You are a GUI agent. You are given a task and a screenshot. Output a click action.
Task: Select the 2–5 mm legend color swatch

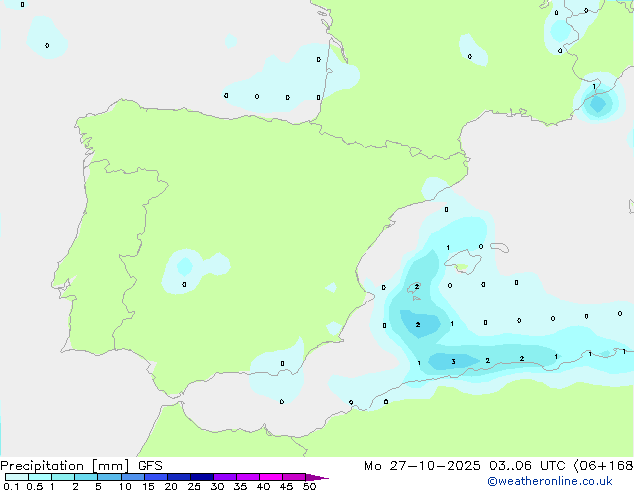point(86,477)
